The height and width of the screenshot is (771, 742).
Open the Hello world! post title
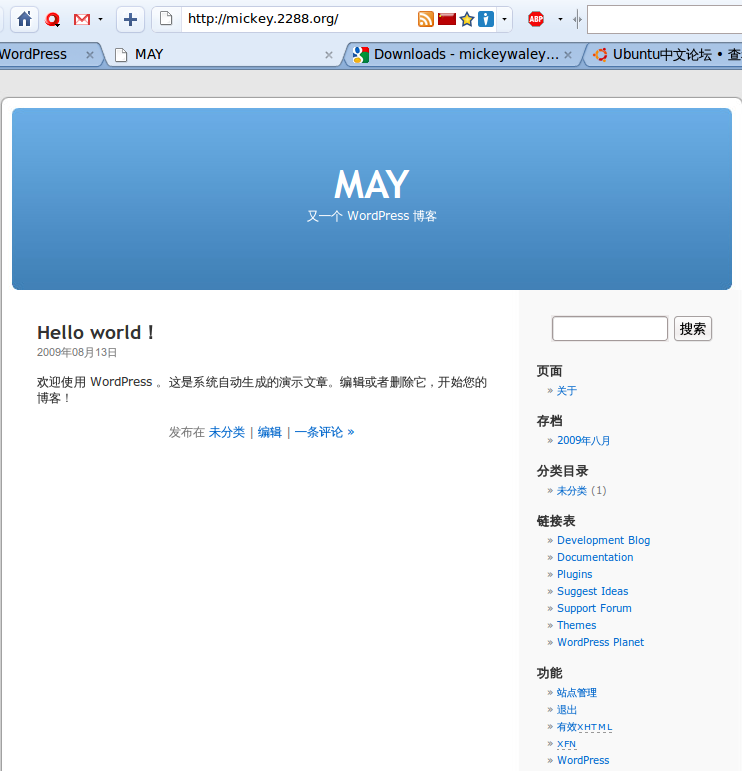[96, 333]
